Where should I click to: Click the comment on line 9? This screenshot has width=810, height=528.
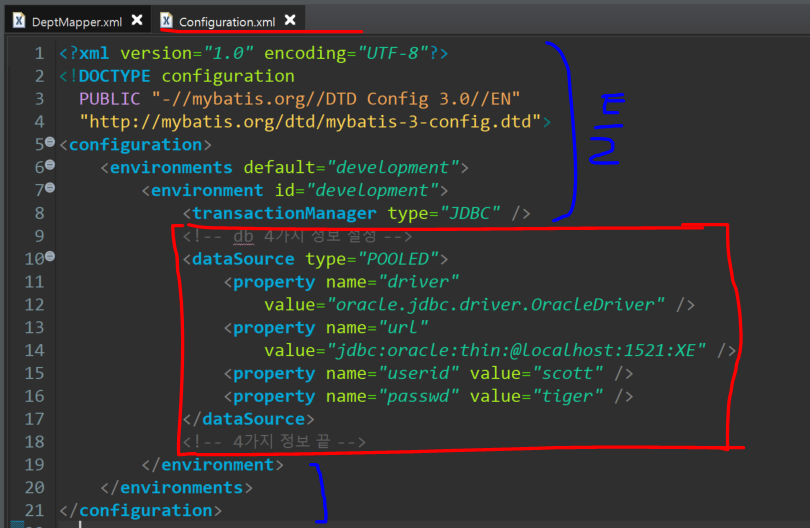click(297, 236)
